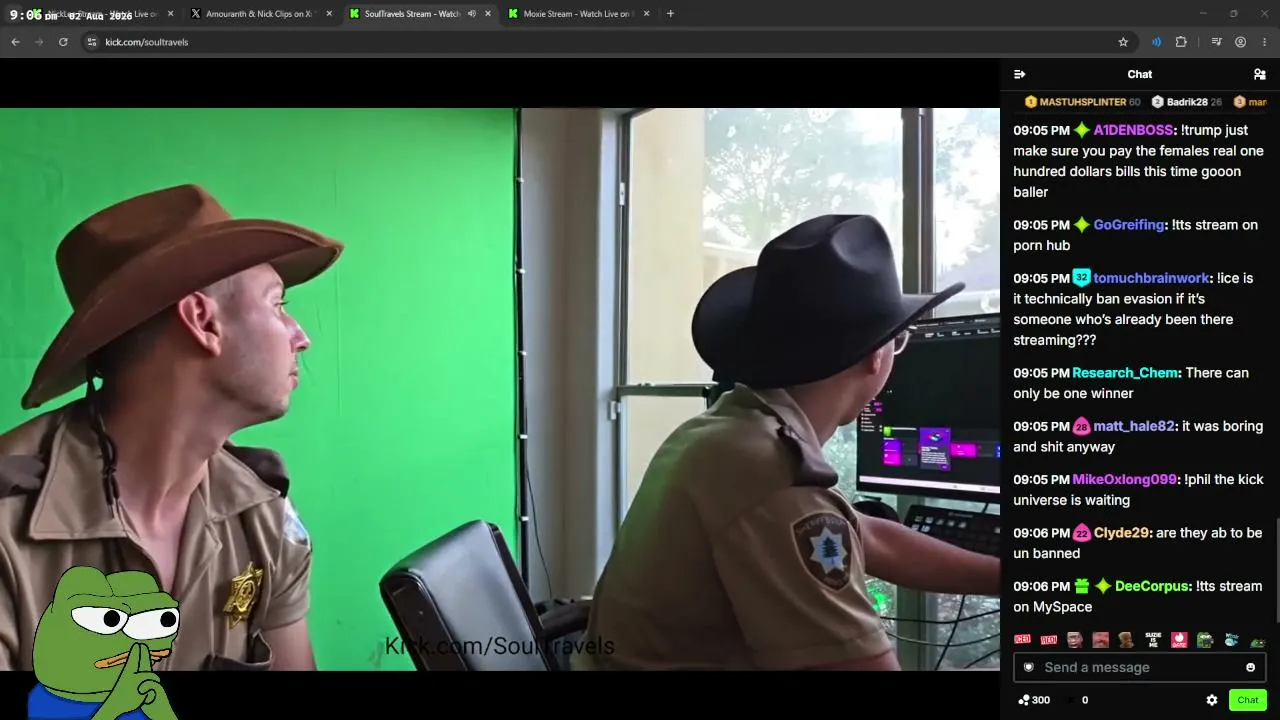1280x720 pixels.
Task: Open the browser extensions puzzle icon
Action: [1181, 42]
